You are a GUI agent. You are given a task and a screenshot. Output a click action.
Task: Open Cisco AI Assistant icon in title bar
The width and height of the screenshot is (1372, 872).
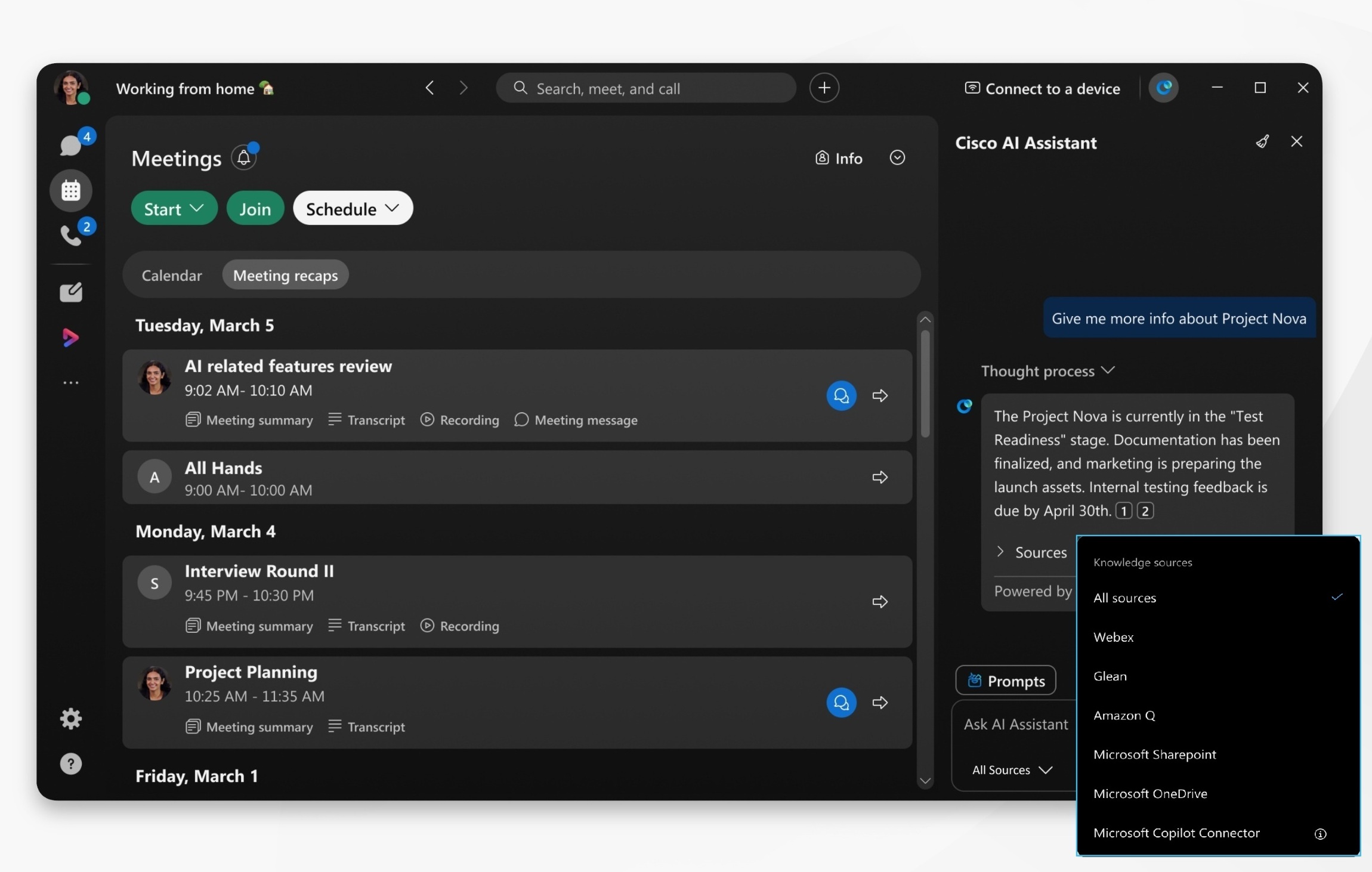pos(1164,88)
